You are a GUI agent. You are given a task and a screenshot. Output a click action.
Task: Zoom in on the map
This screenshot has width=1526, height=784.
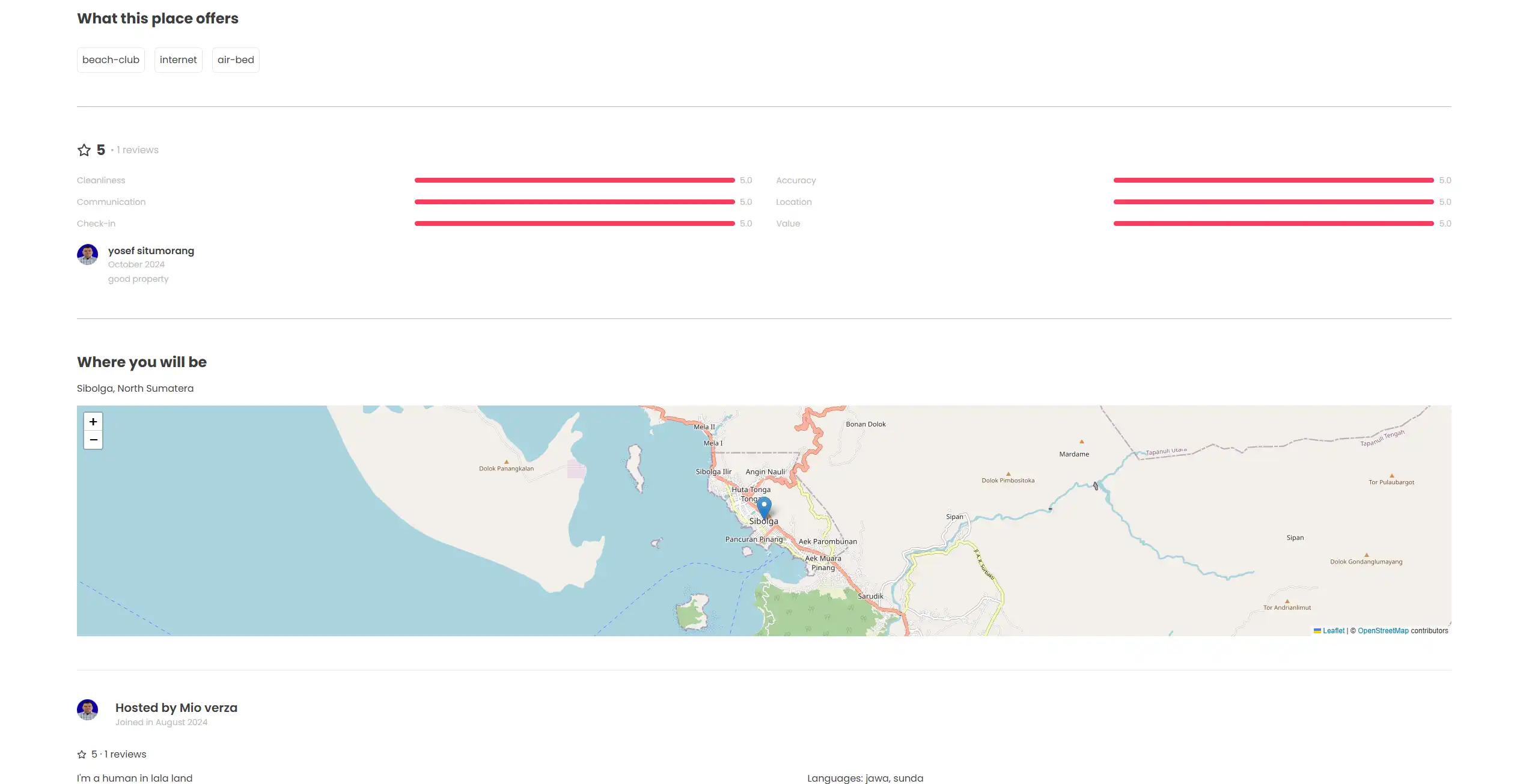click(93, 422)
